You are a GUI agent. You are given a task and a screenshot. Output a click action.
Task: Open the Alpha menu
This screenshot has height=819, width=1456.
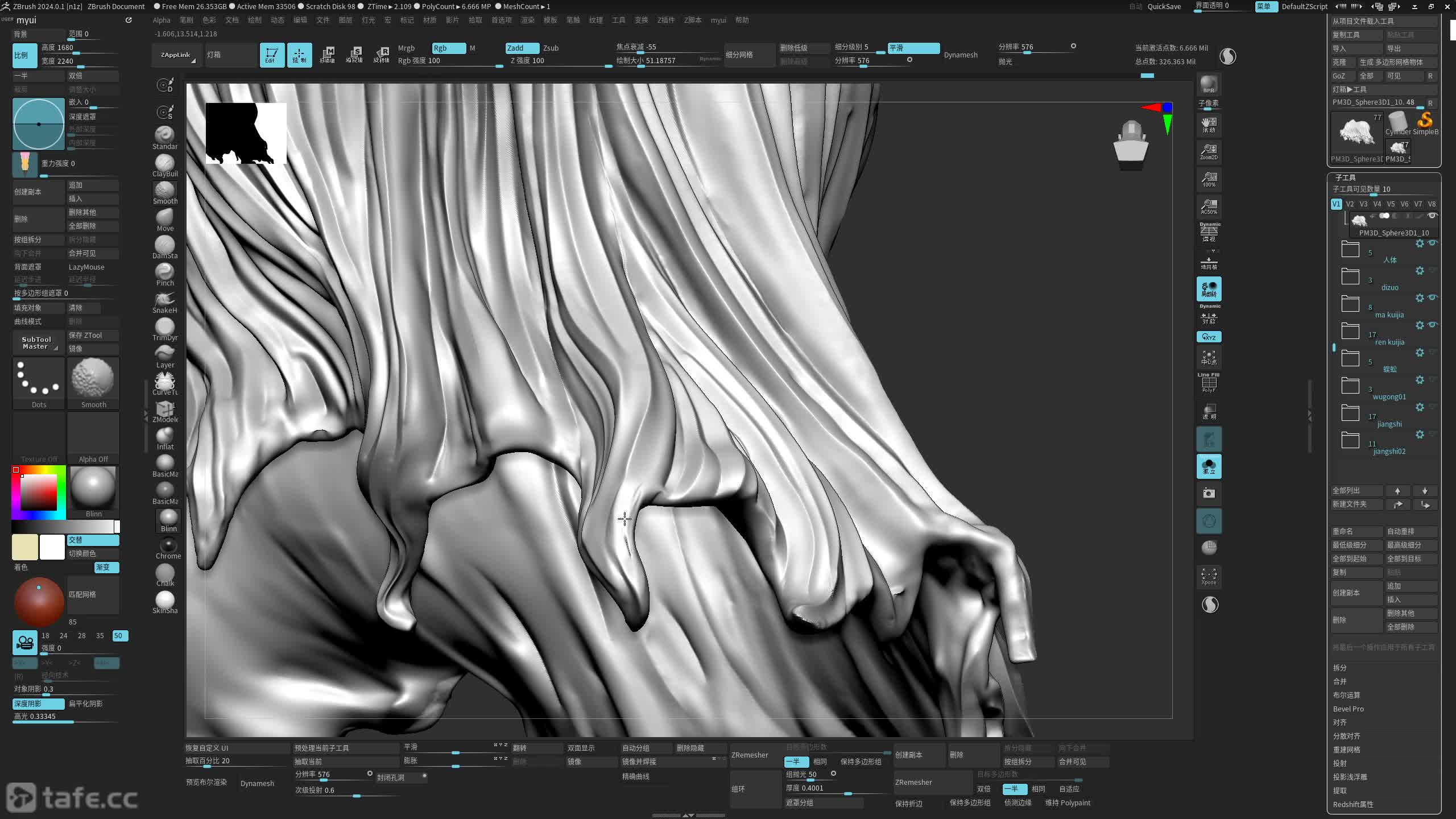[162, 20]
